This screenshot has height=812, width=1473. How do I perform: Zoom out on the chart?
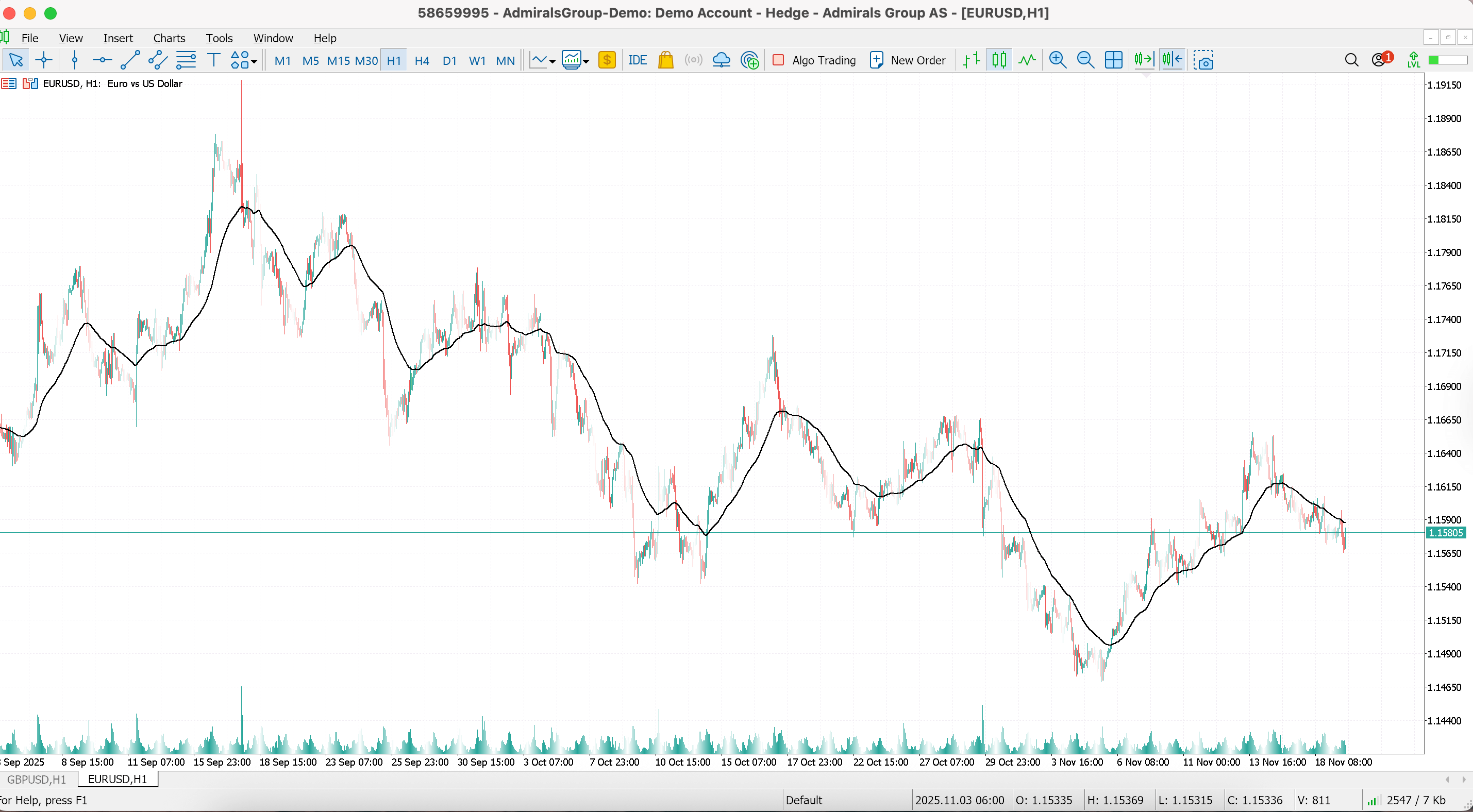pos(1085,60)
